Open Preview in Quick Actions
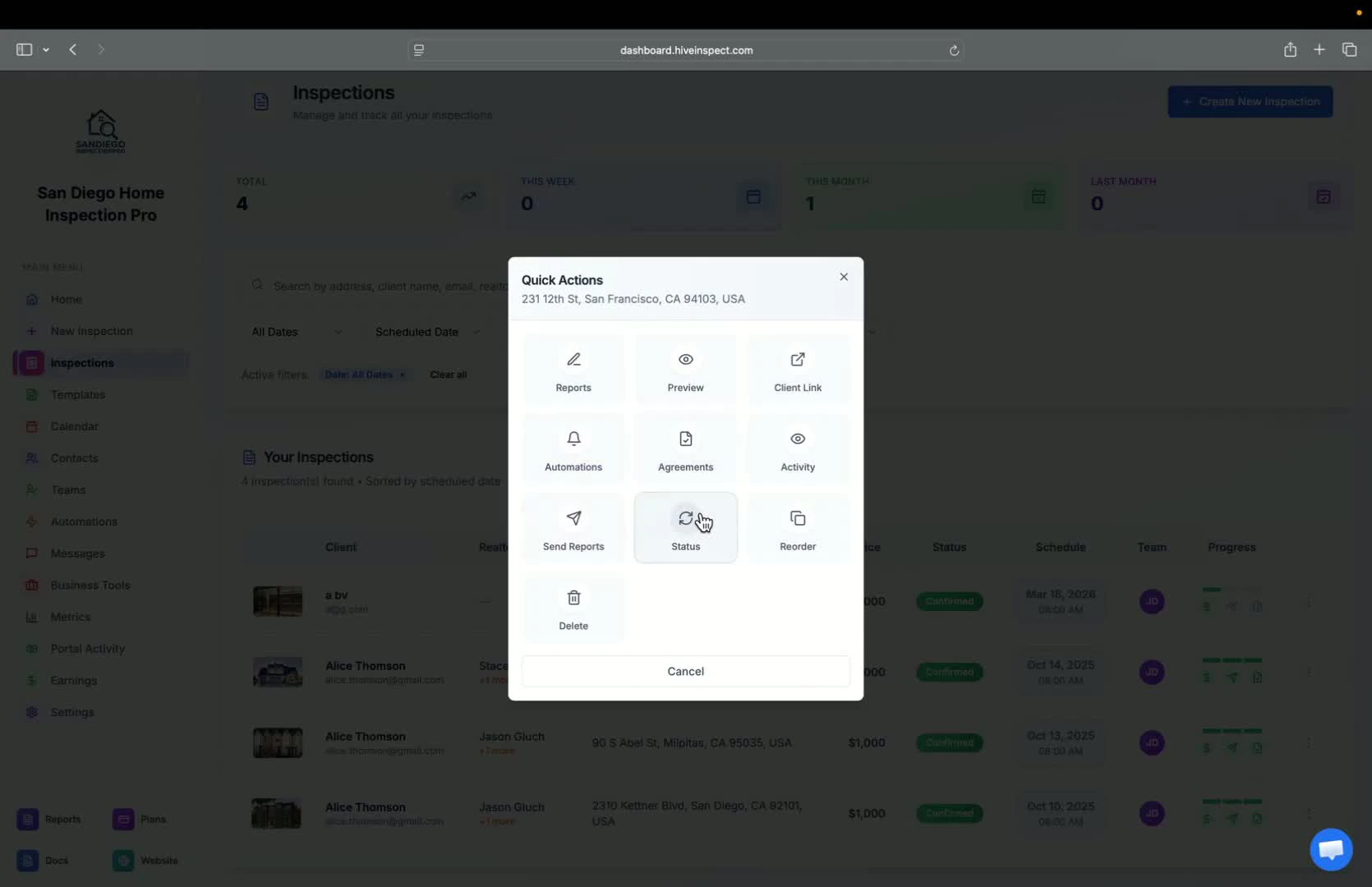The width and height of the screenshot is (1372, 887). point(685,369)
